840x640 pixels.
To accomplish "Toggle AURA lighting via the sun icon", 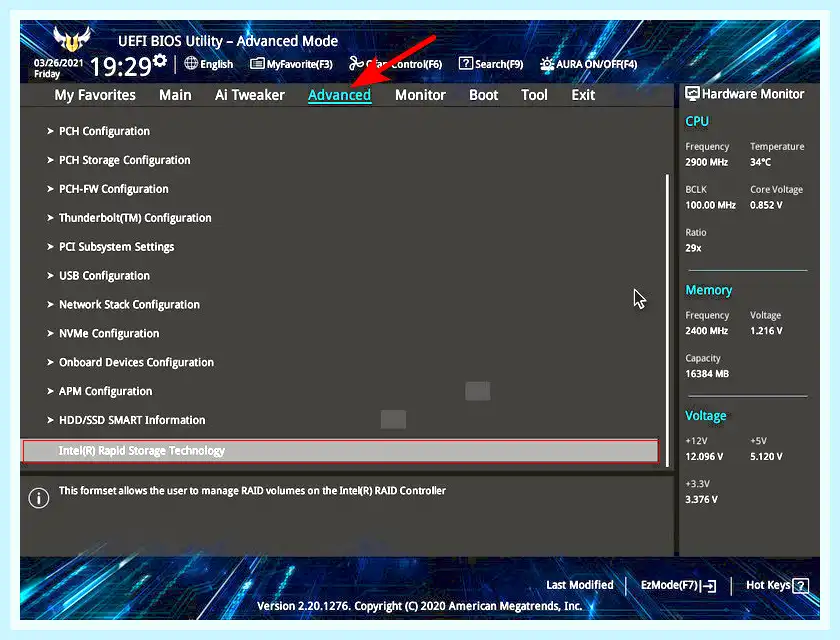I will pos(546,64).
